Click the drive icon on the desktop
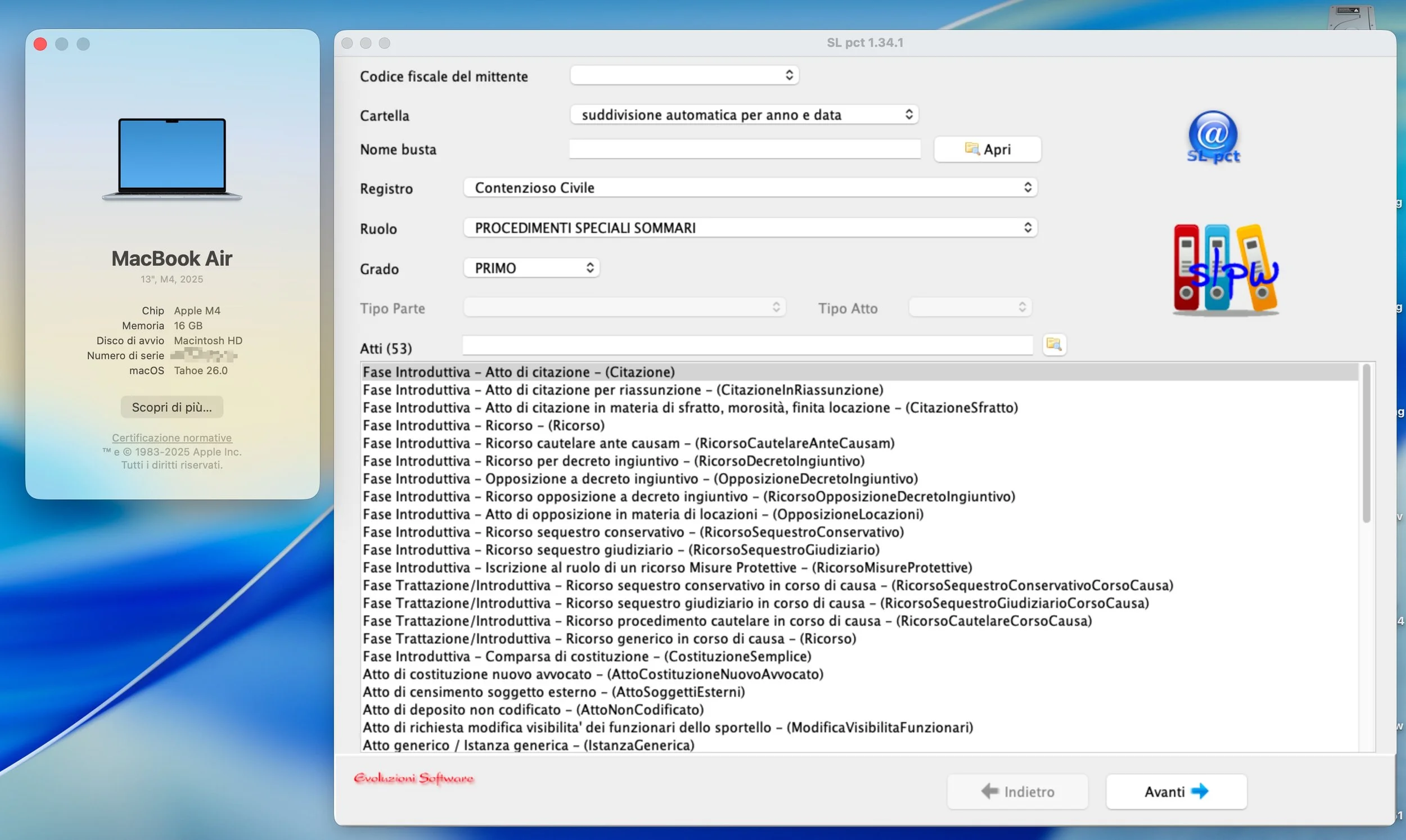 click(1353, 16)
